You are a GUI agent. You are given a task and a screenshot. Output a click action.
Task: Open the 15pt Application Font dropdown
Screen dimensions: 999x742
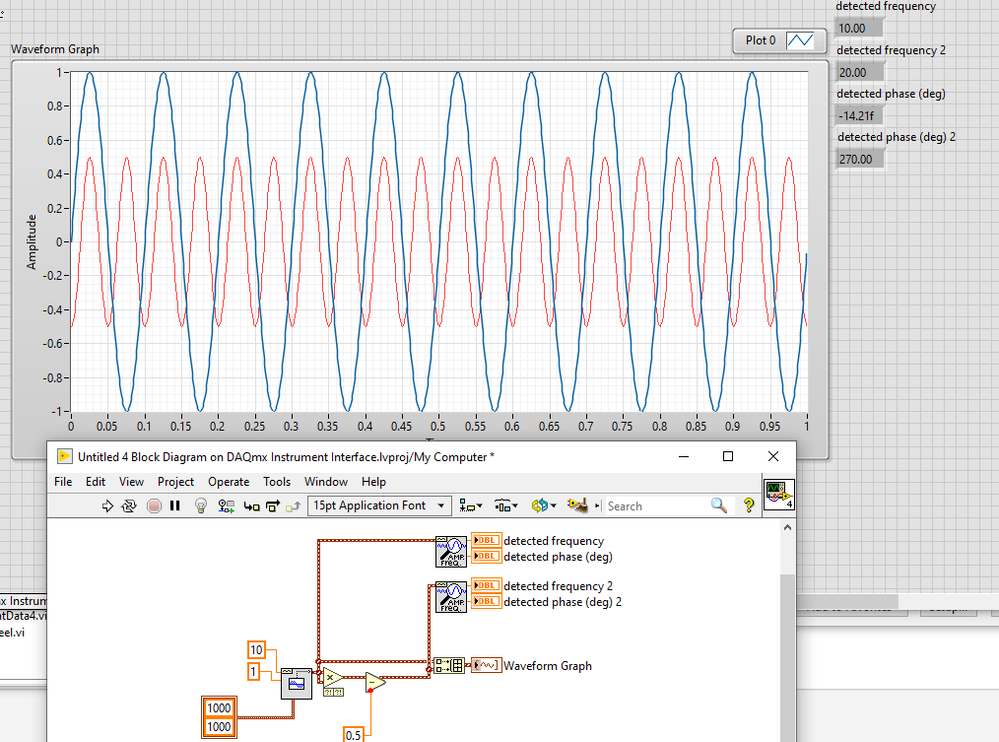coord(380,506)
